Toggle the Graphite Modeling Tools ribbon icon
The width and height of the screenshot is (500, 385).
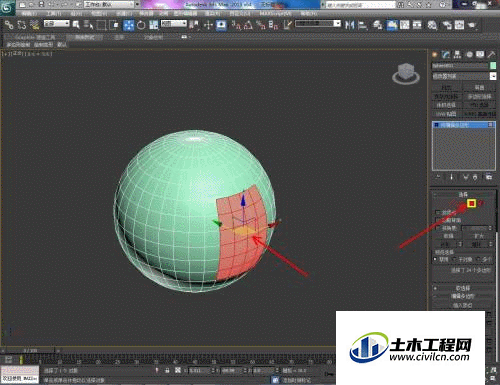pyautogui.click(x=392, y=25)
